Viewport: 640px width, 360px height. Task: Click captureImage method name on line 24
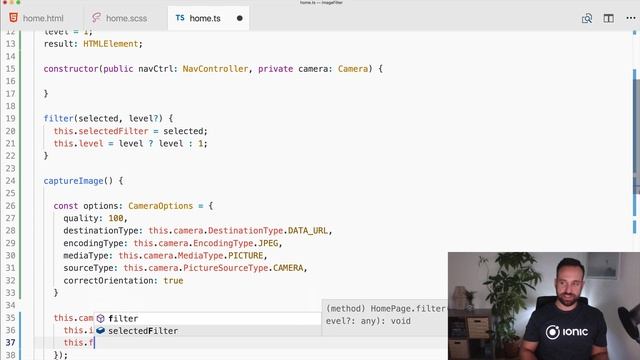73,181
